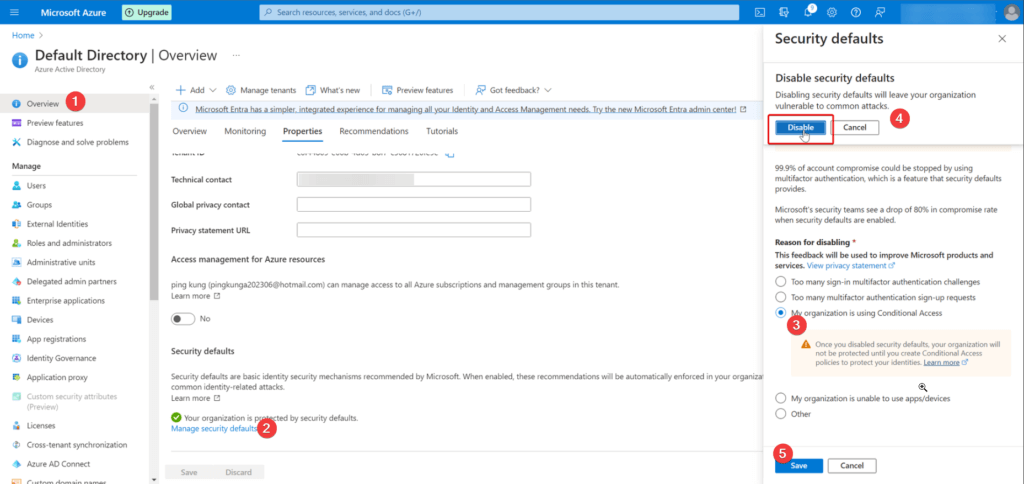Screen dimensions: 1024x484
Task: Click Cancel in Disable security defaults dialog
Action: point(854,127)
